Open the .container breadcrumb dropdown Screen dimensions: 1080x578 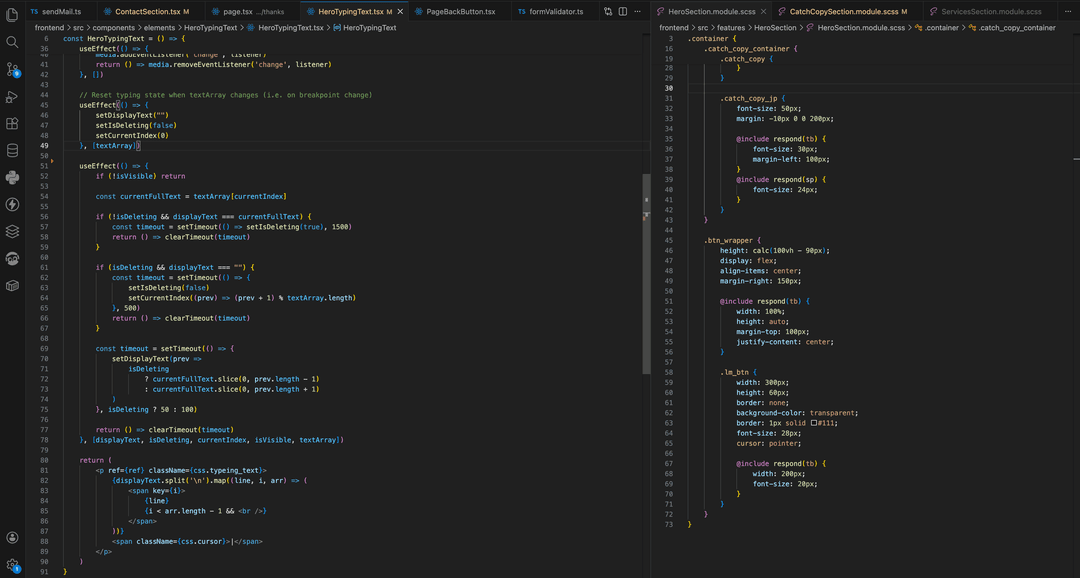pyautogui.click(x=941, y=27)
